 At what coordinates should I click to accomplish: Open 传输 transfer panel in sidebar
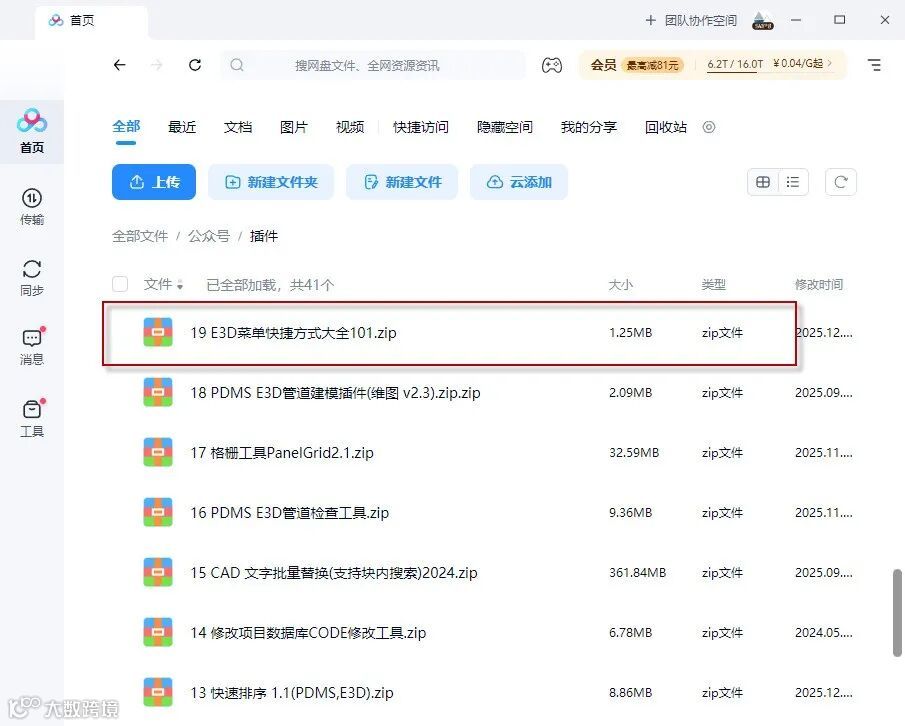point(32,207)
